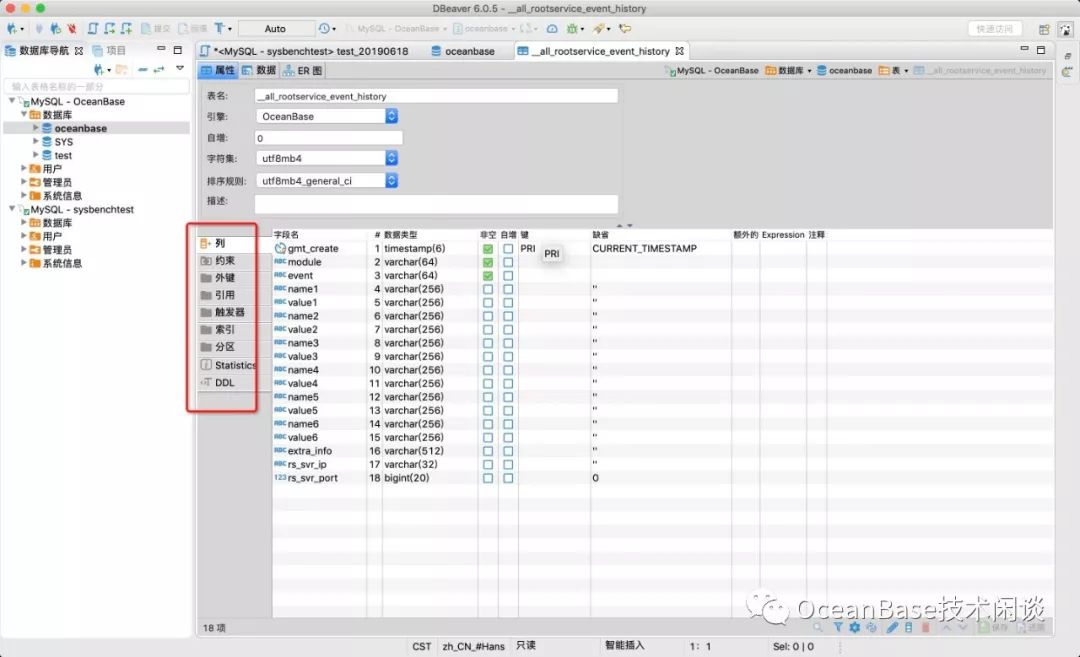Click the blue filter funnel icon at bottom
Viewport: 1080px width, 657px height.
[838, 627]
